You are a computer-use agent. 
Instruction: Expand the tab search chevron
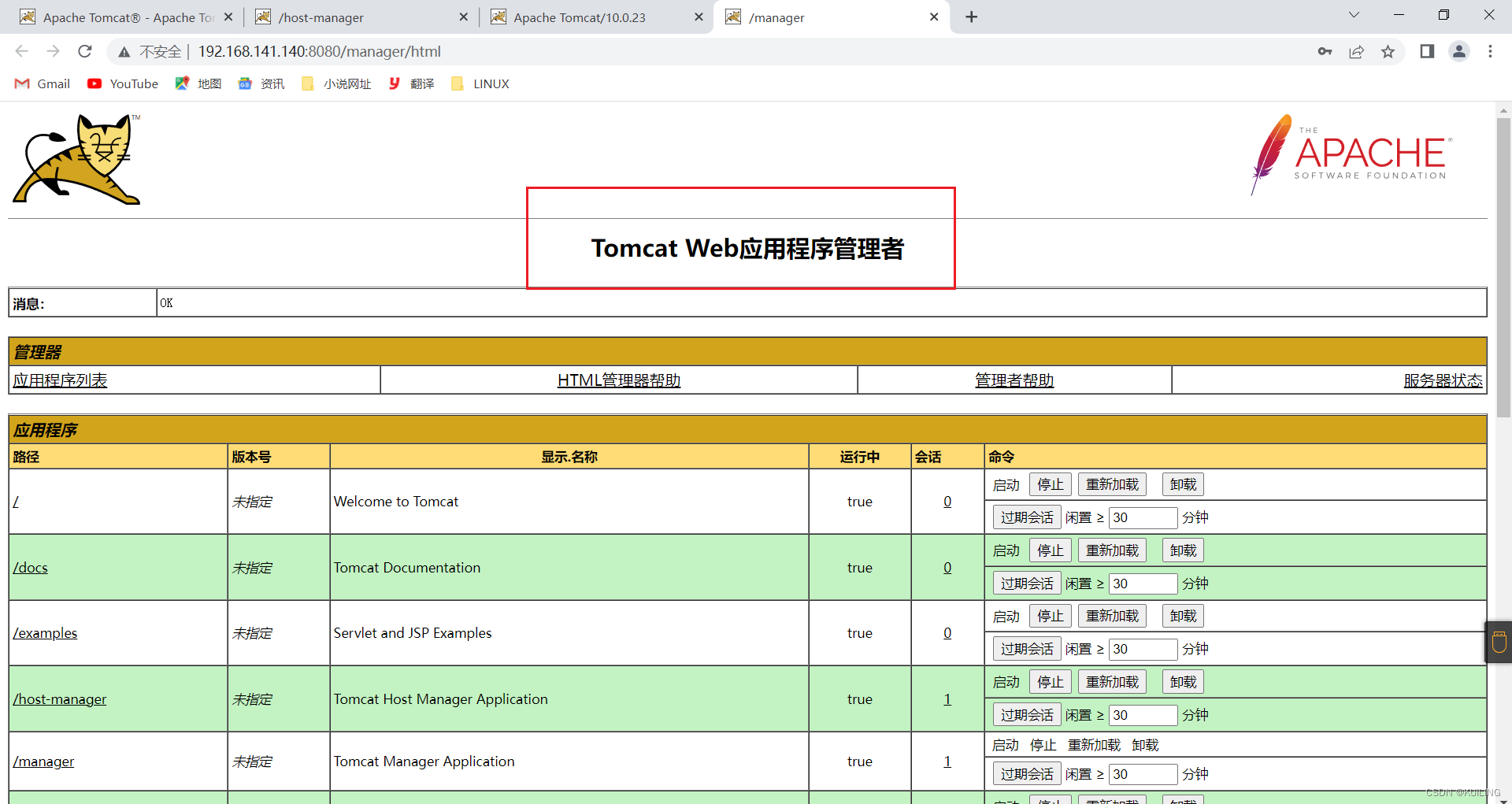point(1354,15)
